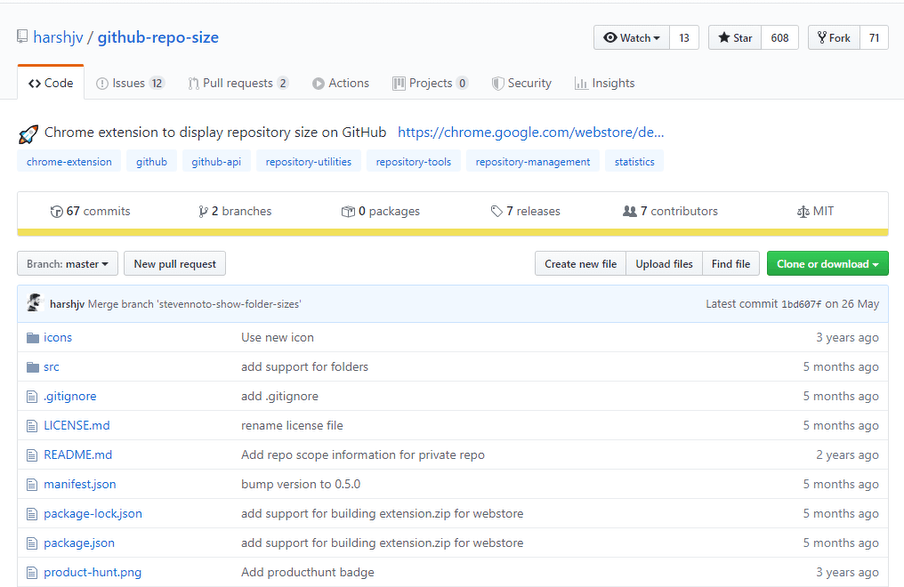
Task: Click the package.json file icon
Action: click(32, 544)
